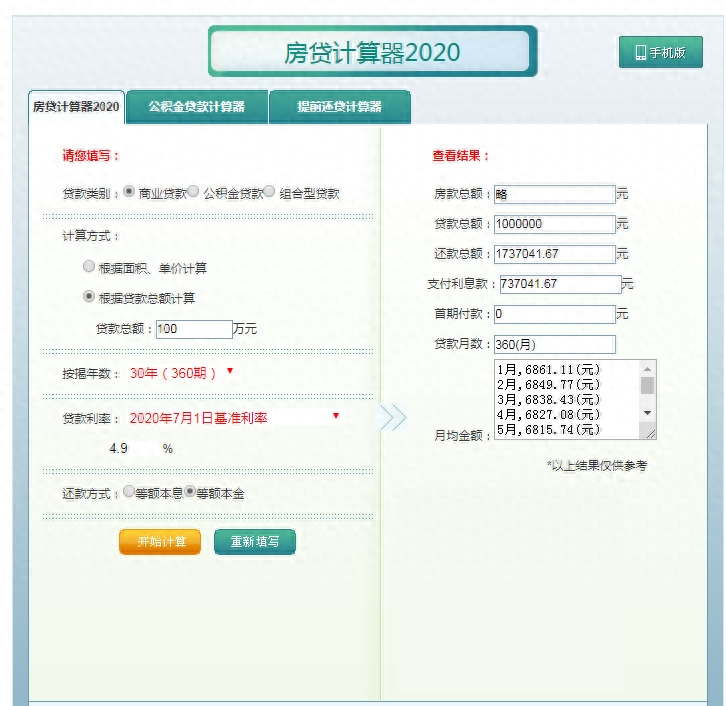The width and height of the screenshot is (726, 706).
Task: Choose 根据贷款总额计算 calculation method
Action: 89,296
